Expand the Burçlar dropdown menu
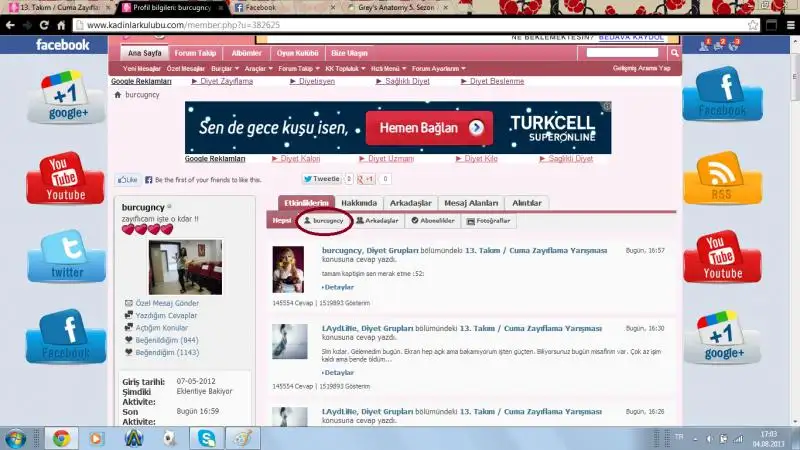 click(x=223, y=68)
